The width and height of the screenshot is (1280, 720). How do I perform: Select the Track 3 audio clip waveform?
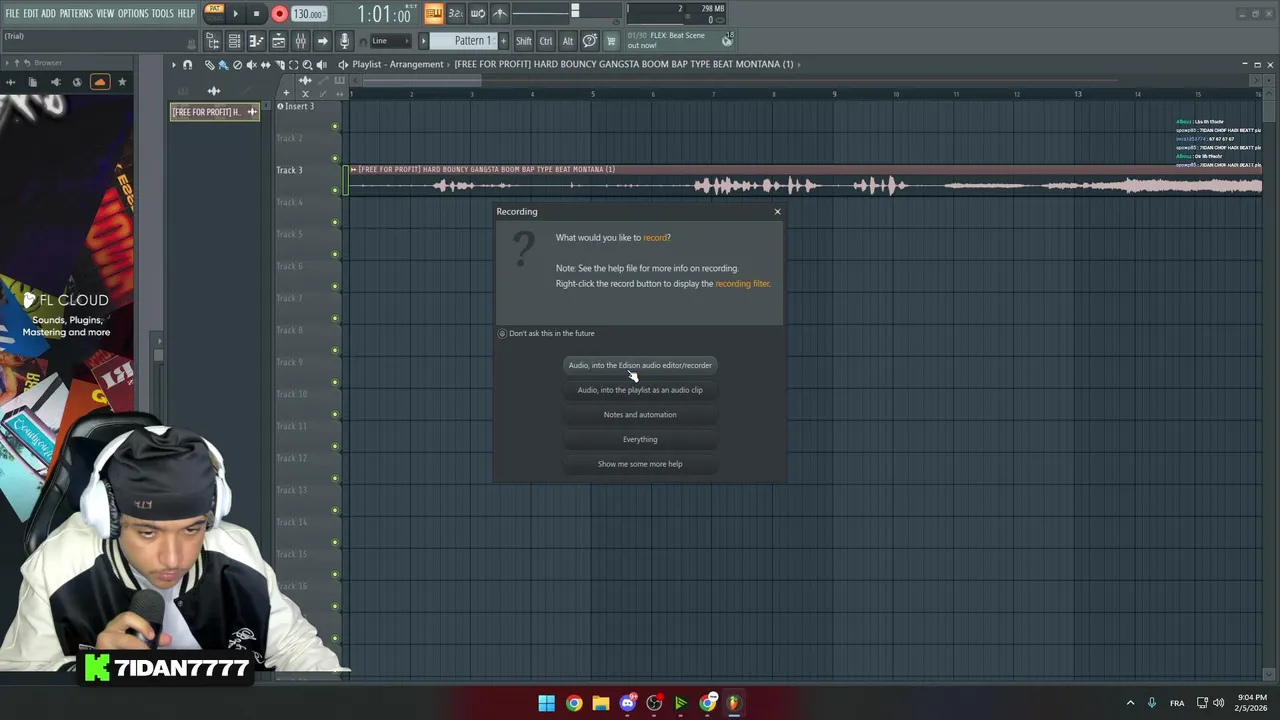coord(804,186)
